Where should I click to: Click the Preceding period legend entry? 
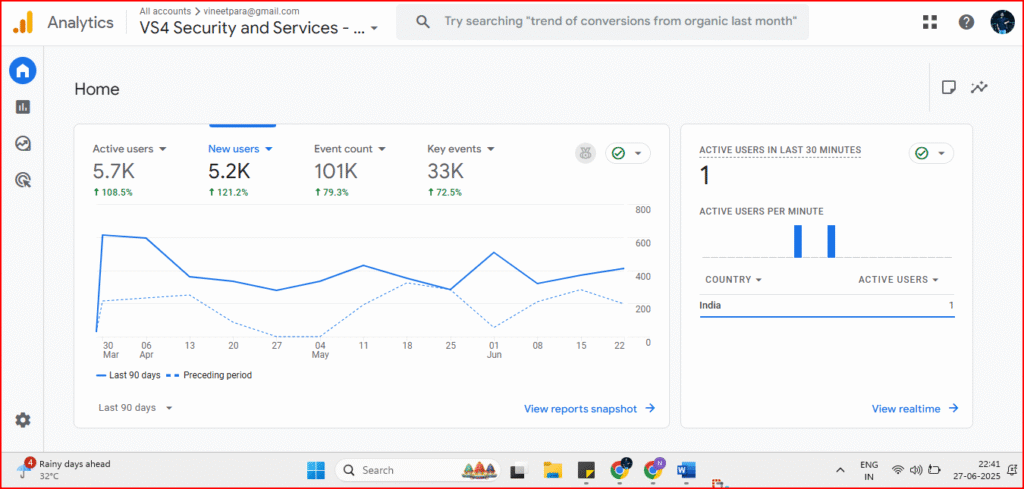[209, 375]
